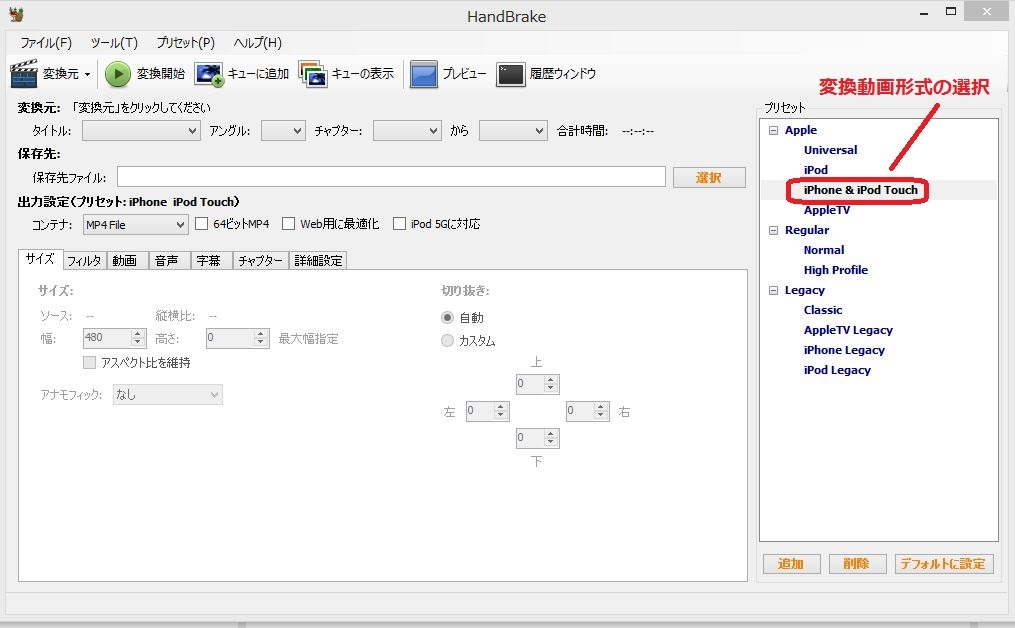Click the 変換元 source clapperboard icon

(x=24, y=73)
